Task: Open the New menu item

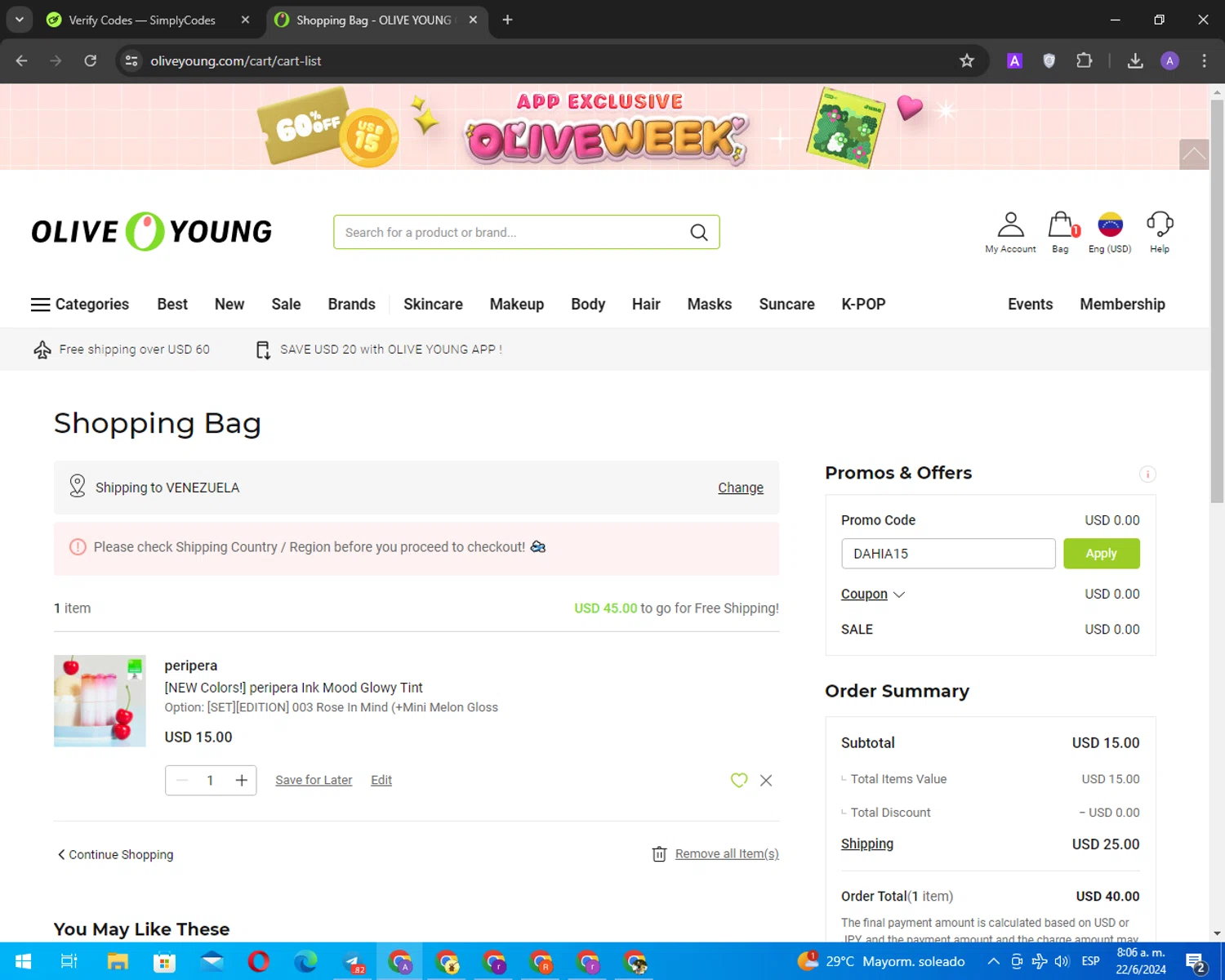Action: 229,305
